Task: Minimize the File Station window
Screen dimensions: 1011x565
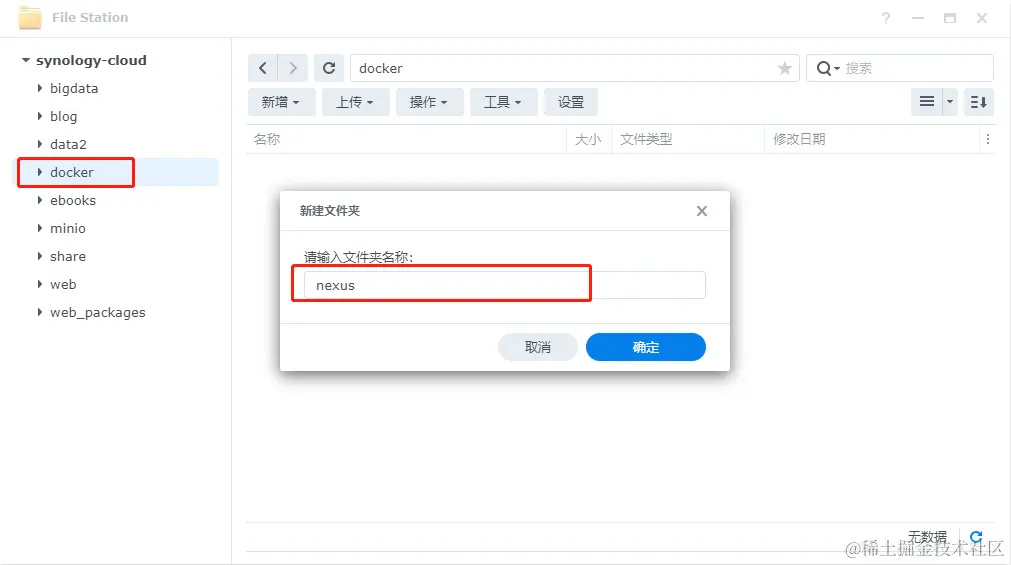Action: tap(918, 18)
